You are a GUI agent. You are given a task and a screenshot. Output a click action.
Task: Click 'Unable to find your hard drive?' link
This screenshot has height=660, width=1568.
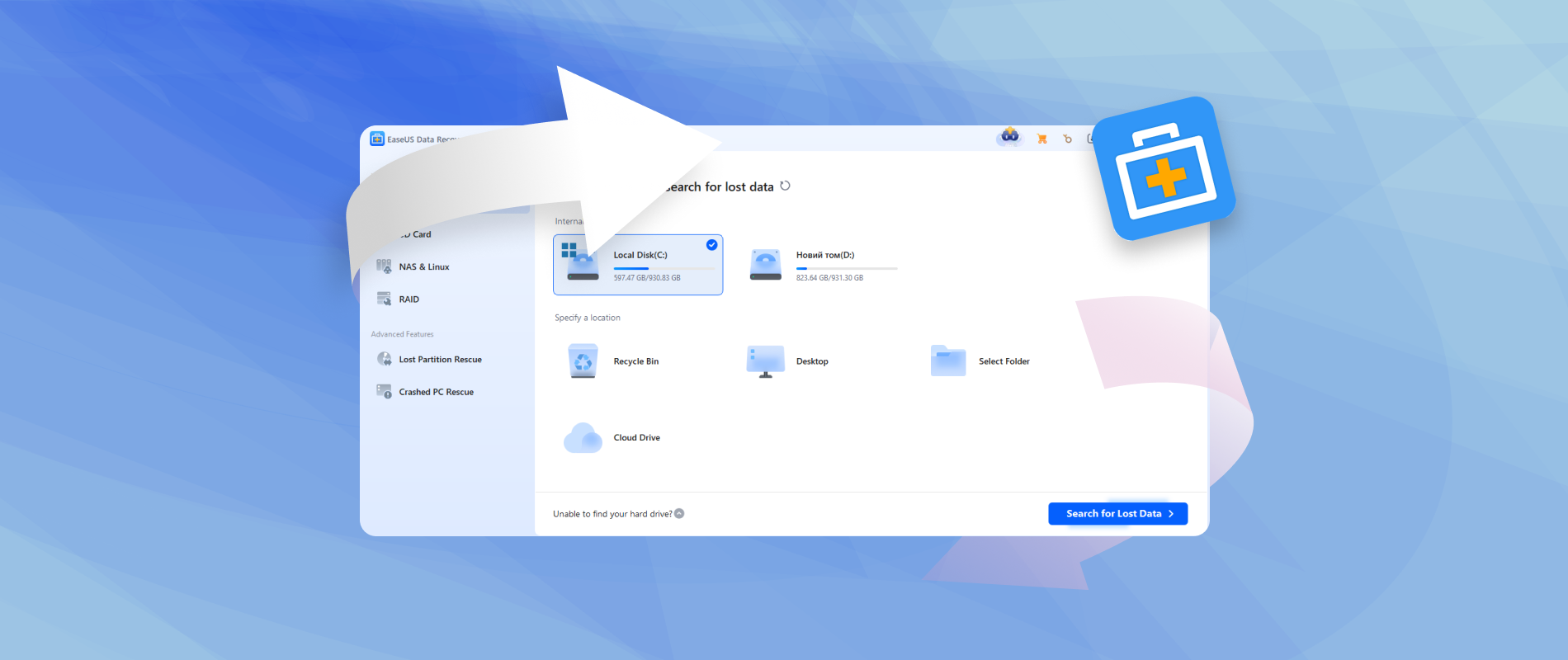pyautogui.click(x=612, y=514)
